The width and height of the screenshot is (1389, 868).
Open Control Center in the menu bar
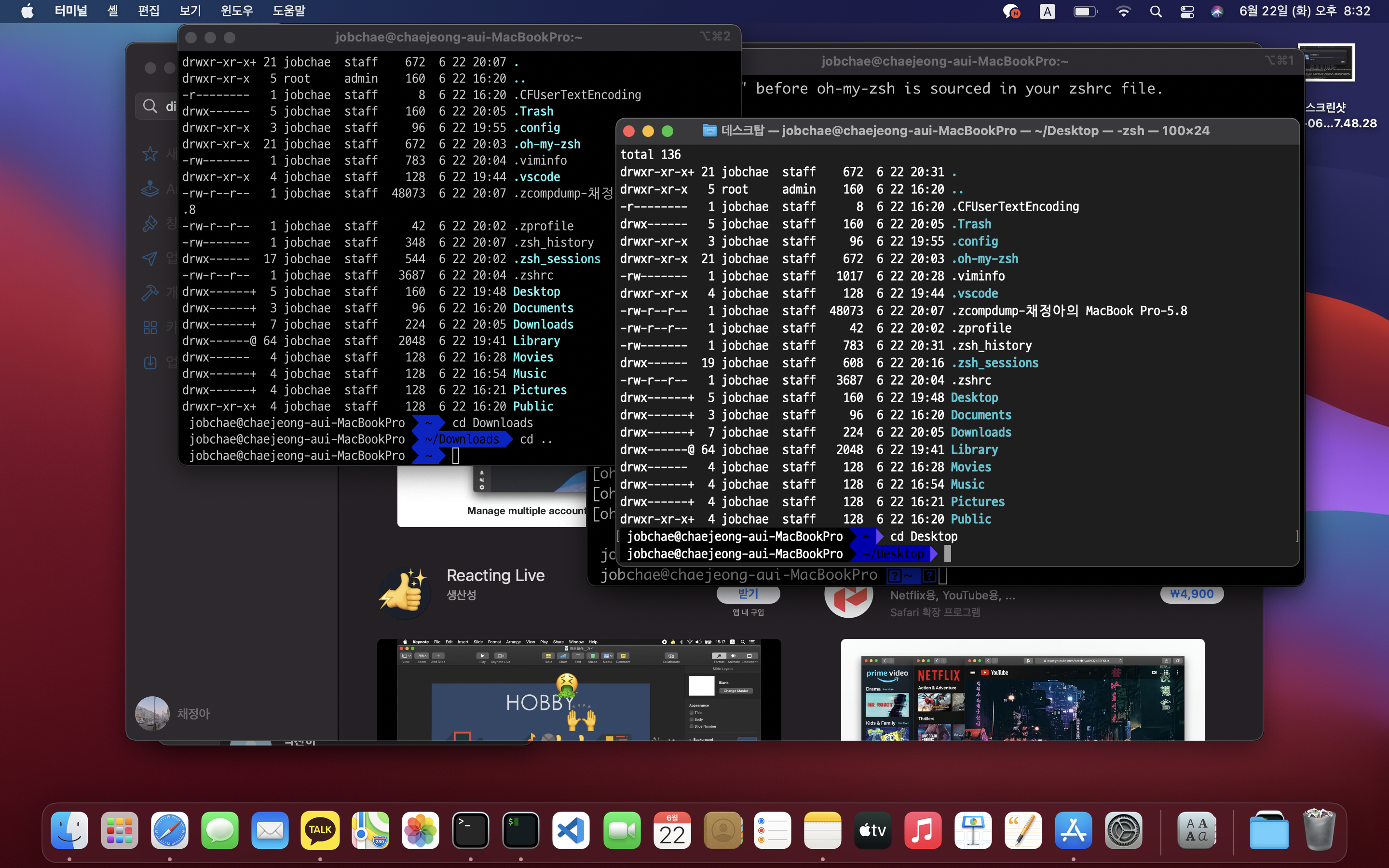tap(1187, 12)
